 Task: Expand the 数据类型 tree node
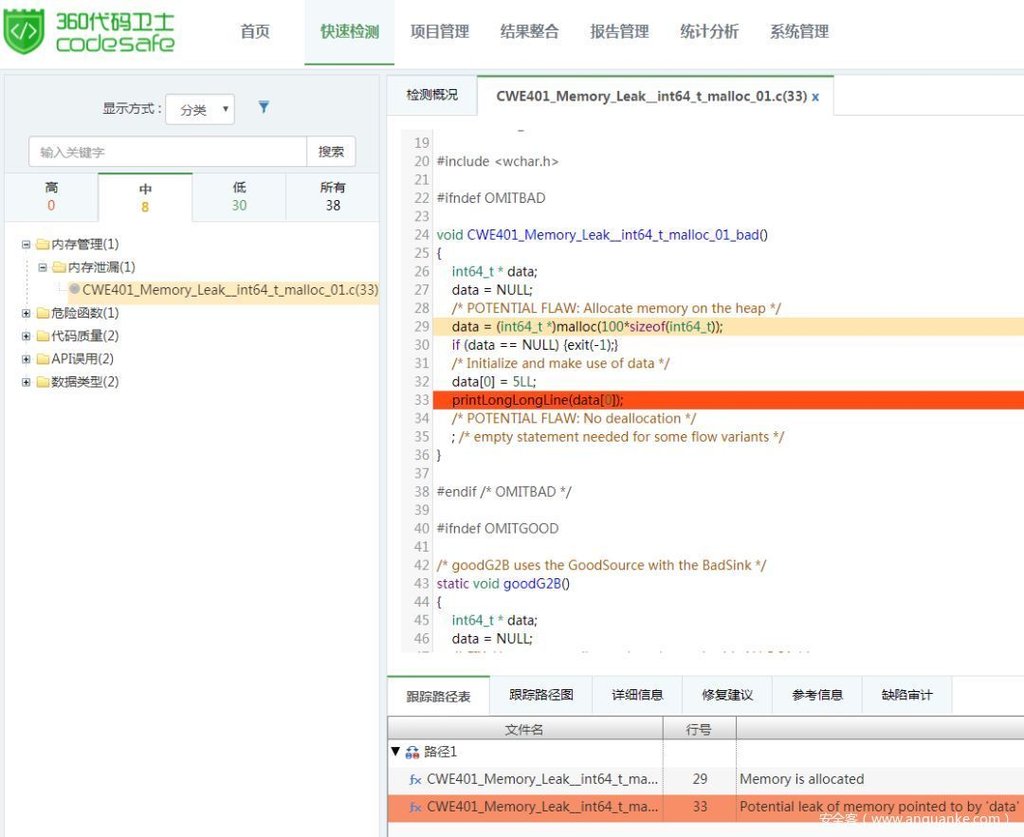[26, 382]
